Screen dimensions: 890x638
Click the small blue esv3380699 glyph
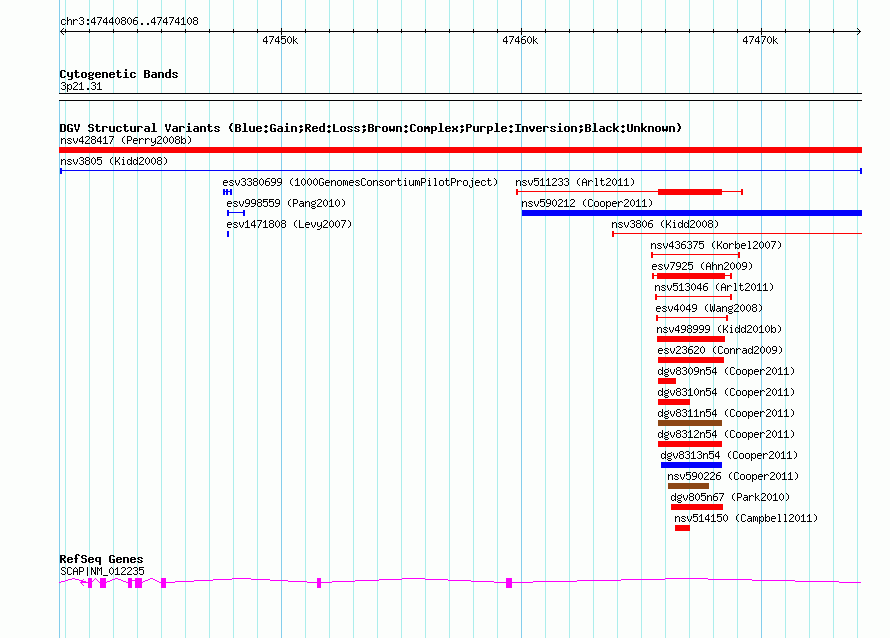coord(228,192)
